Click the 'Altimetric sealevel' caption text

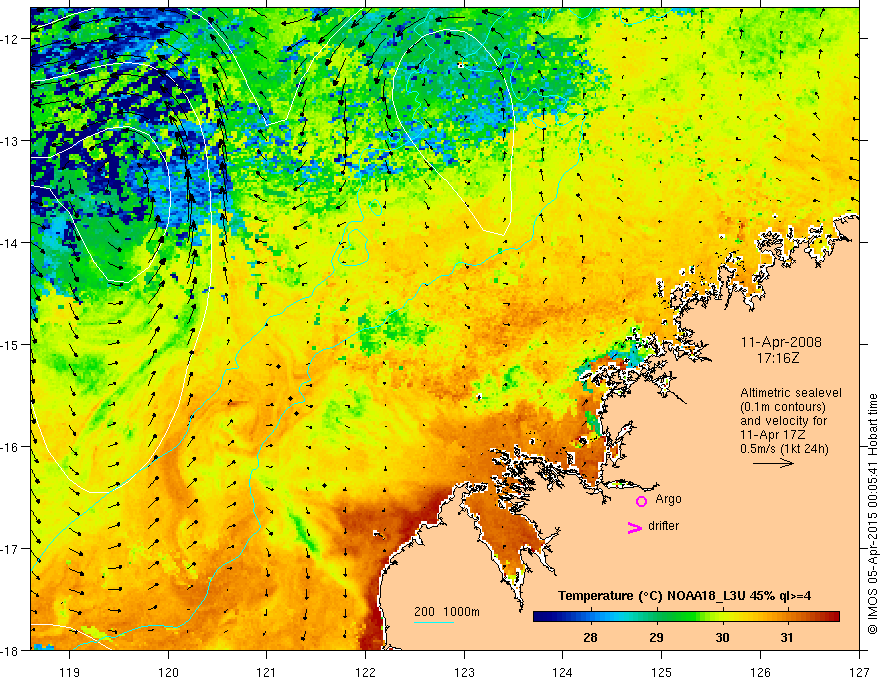pos(791,393)
